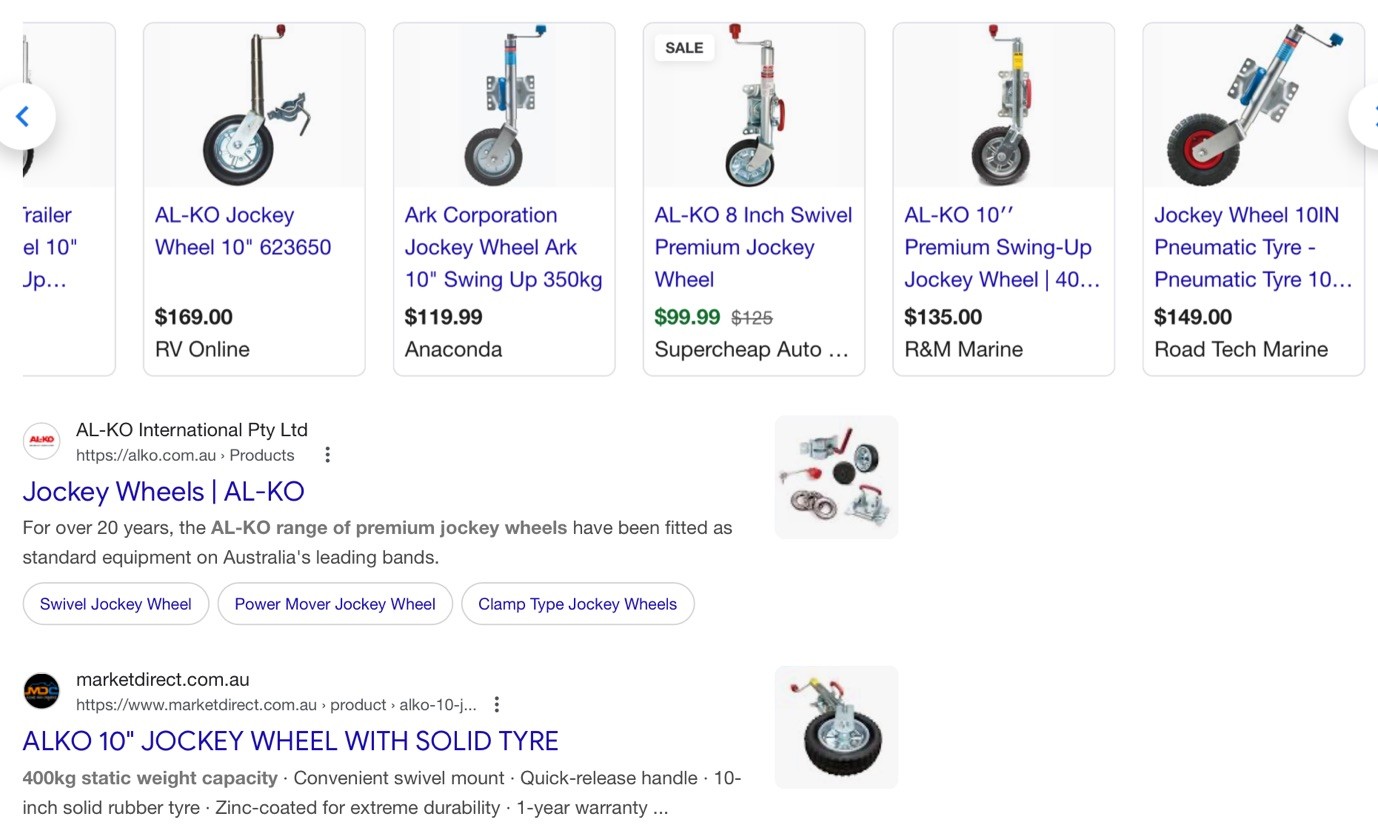This screenshot has height=826, width=1378.
Task: Select the Power Mover Jockey Wheel chip
Action: pos(335,604)
